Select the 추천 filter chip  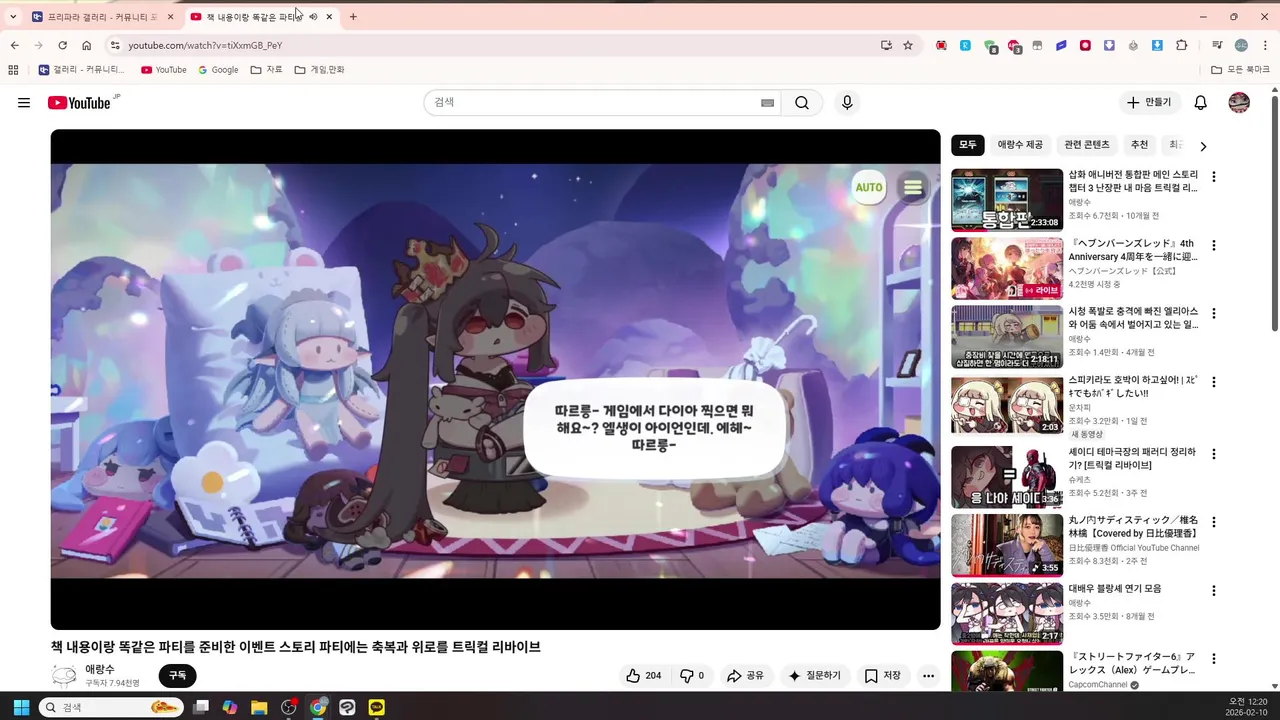1139,145
